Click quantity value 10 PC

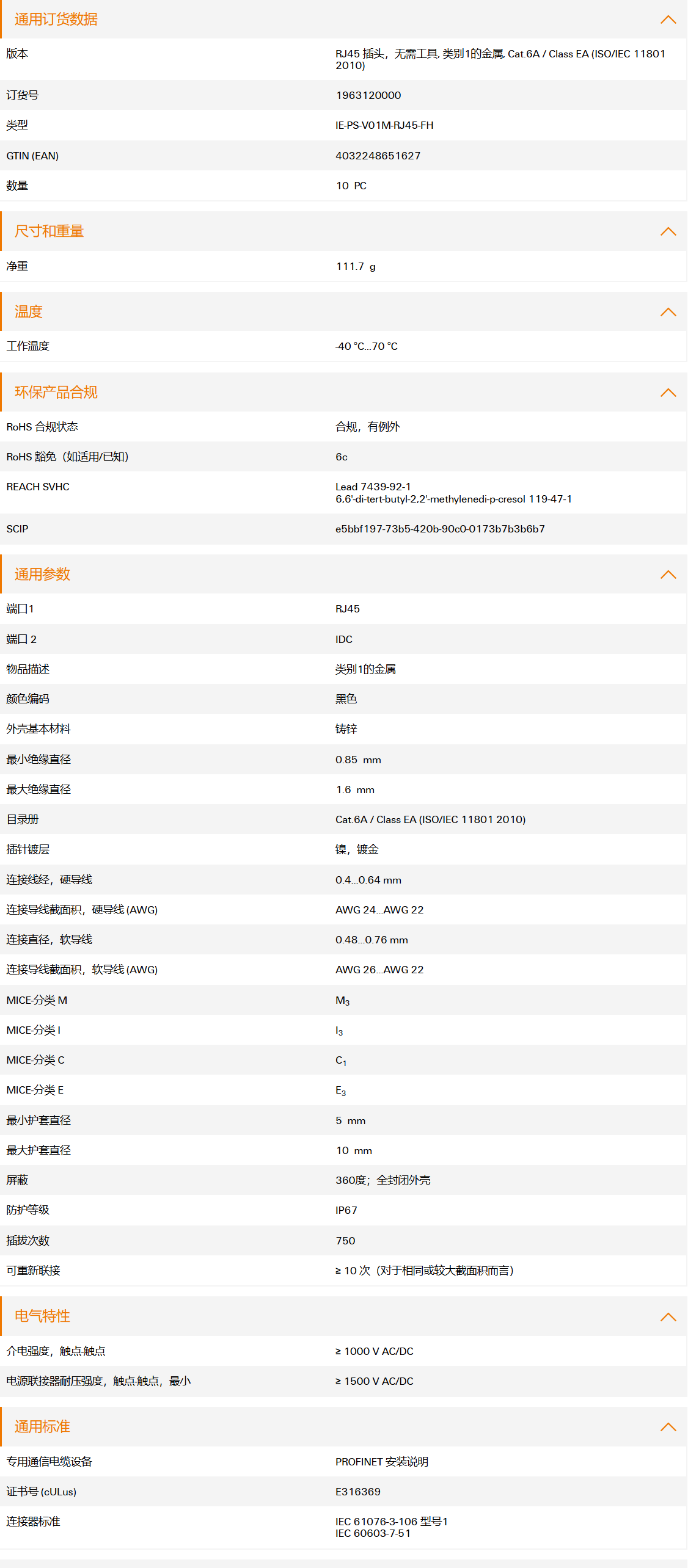point(351,186)
